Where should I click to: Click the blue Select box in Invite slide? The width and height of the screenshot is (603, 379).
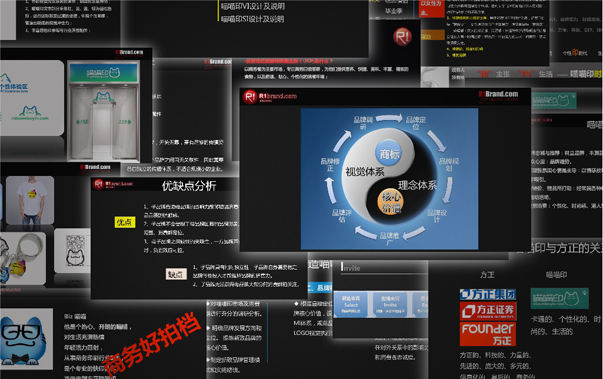point(351,304)
